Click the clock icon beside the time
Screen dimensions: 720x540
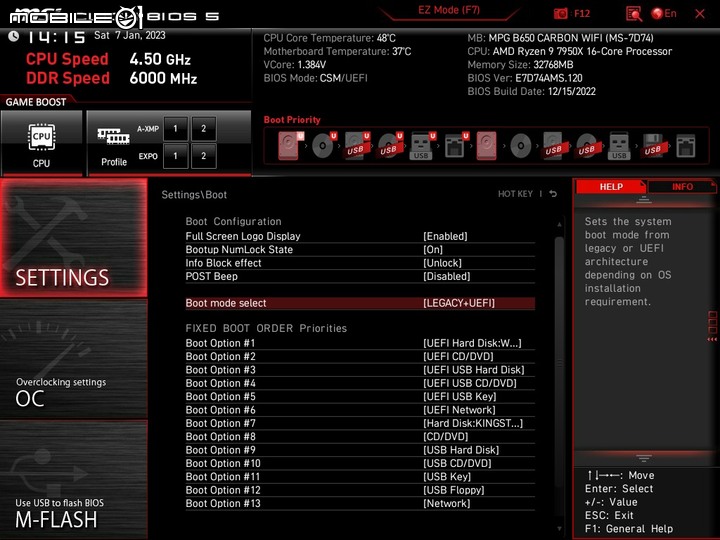[13, 36]
